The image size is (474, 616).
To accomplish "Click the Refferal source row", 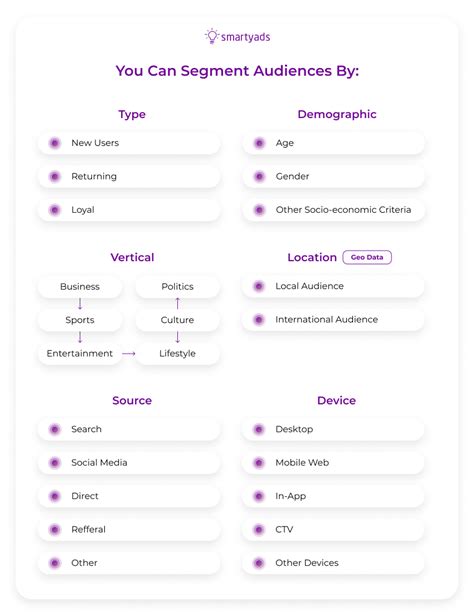I will (x=129, y=530).
